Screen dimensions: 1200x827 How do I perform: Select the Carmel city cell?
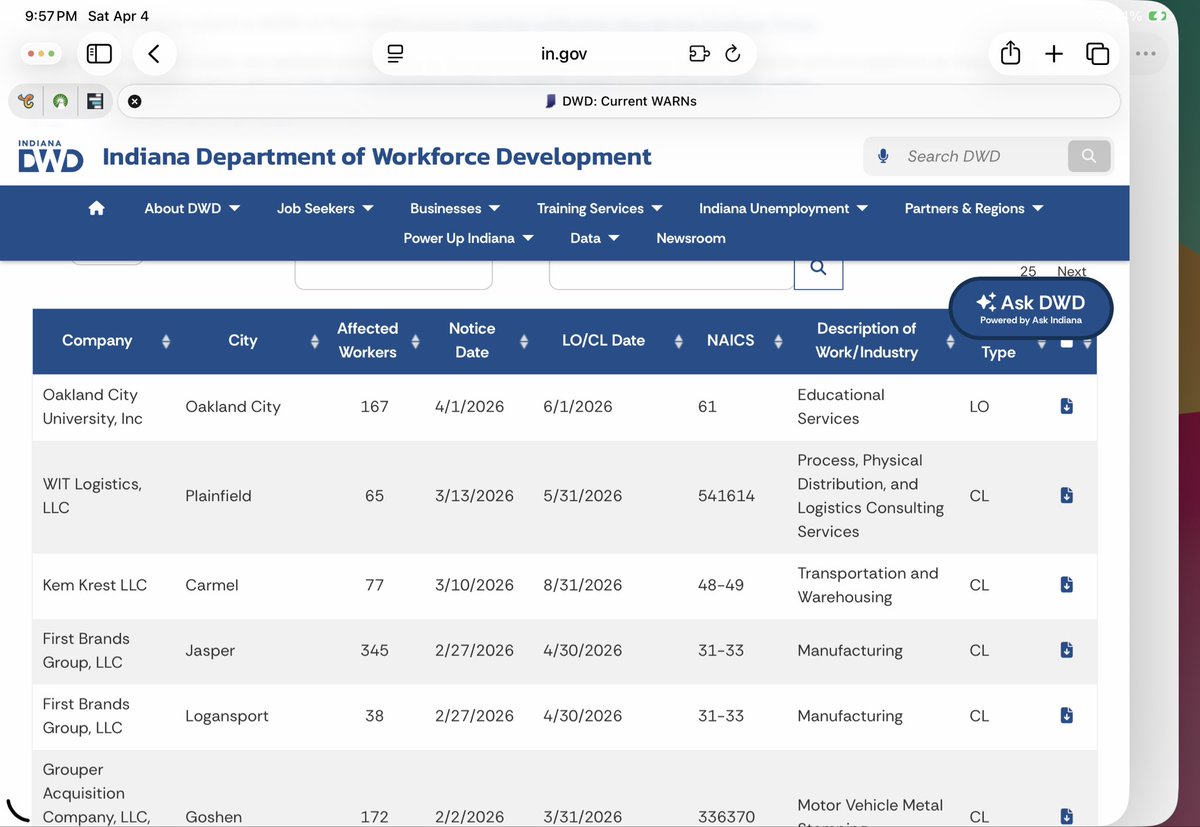pos(212,585)
